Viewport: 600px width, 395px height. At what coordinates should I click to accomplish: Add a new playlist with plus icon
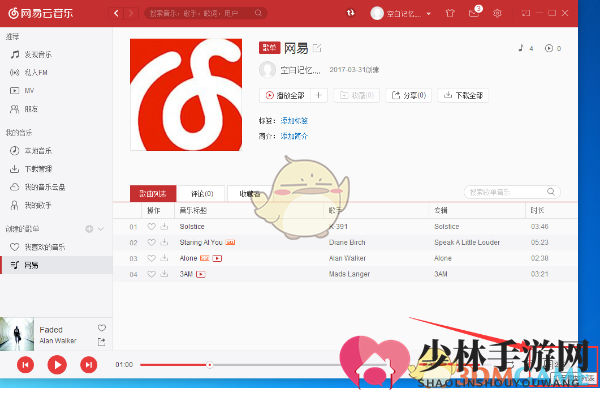[x=89, y=229]
